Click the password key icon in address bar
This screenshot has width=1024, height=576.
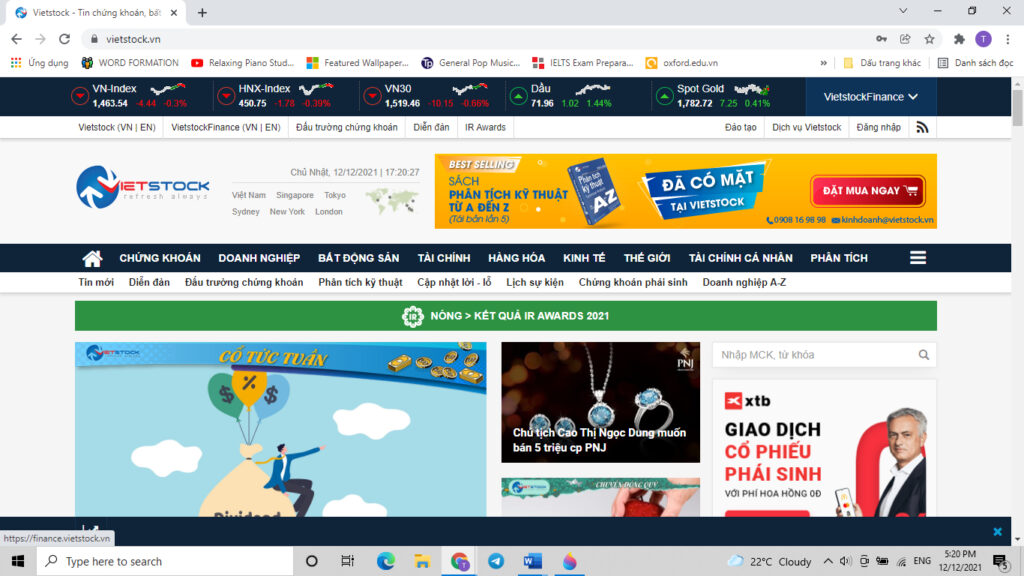881,39
